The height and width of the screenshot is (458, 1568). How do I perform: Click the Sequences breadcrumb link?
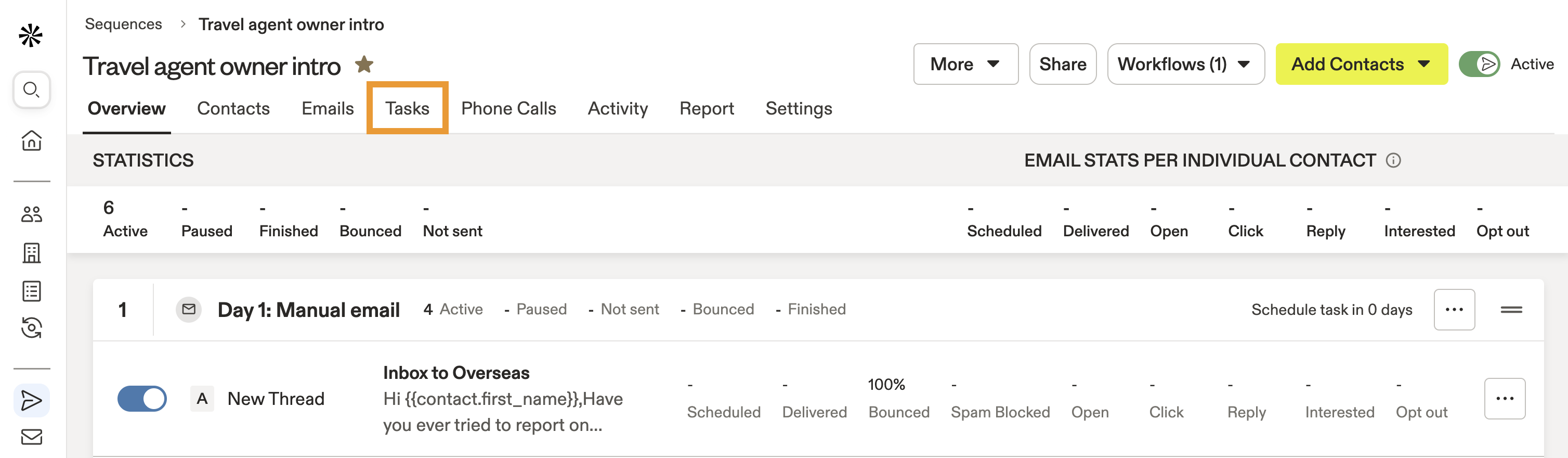tap(124, 24)
